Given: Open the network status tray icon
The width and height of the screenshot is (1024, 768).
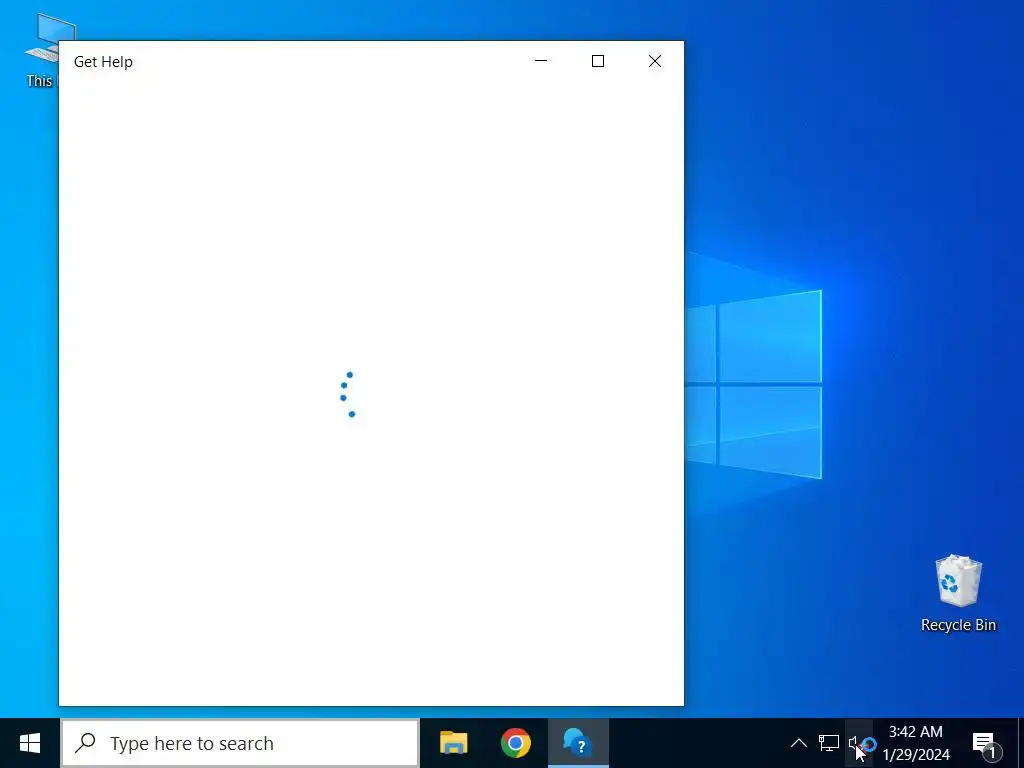Looking at the screenshot, I should [x=829, y=743].
